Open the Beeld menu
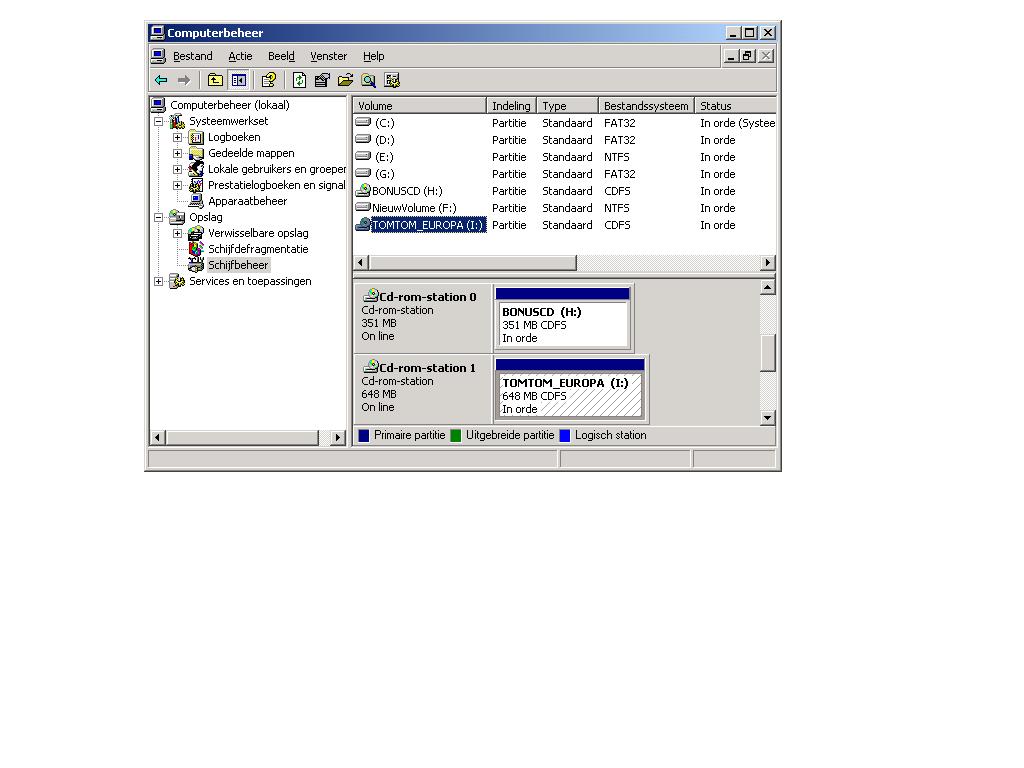Screen dimensions: 1024x768 pyautogui.click(x=281, y=56)
